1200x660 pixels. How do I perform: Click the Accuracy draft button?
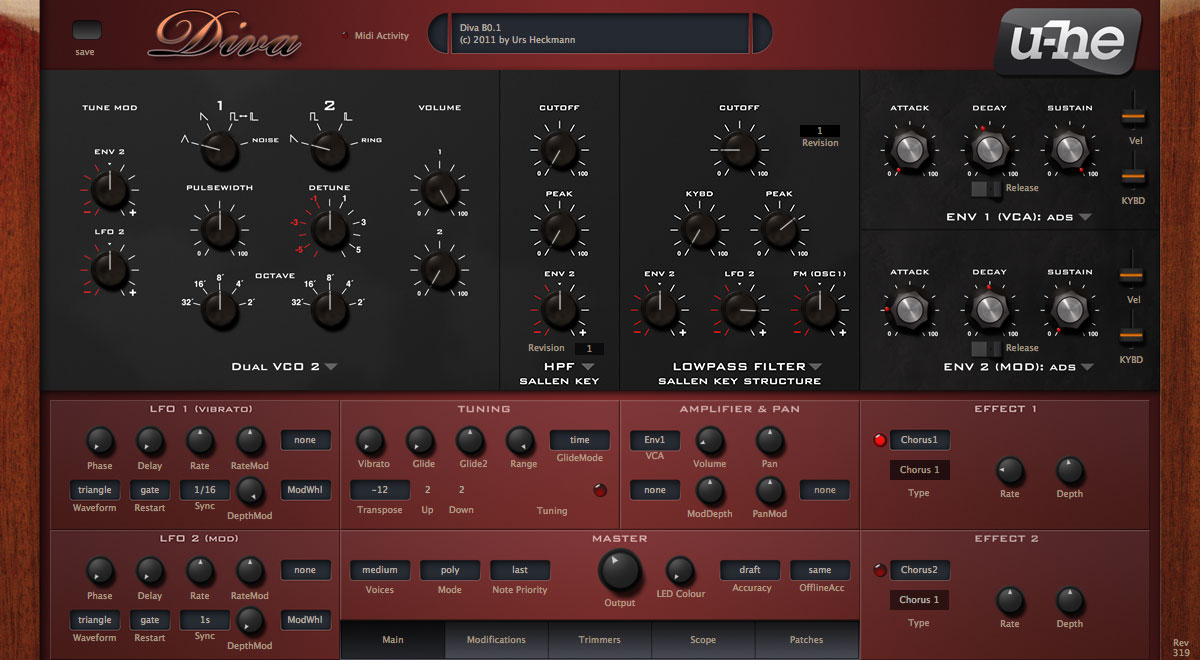coord(750,570)
